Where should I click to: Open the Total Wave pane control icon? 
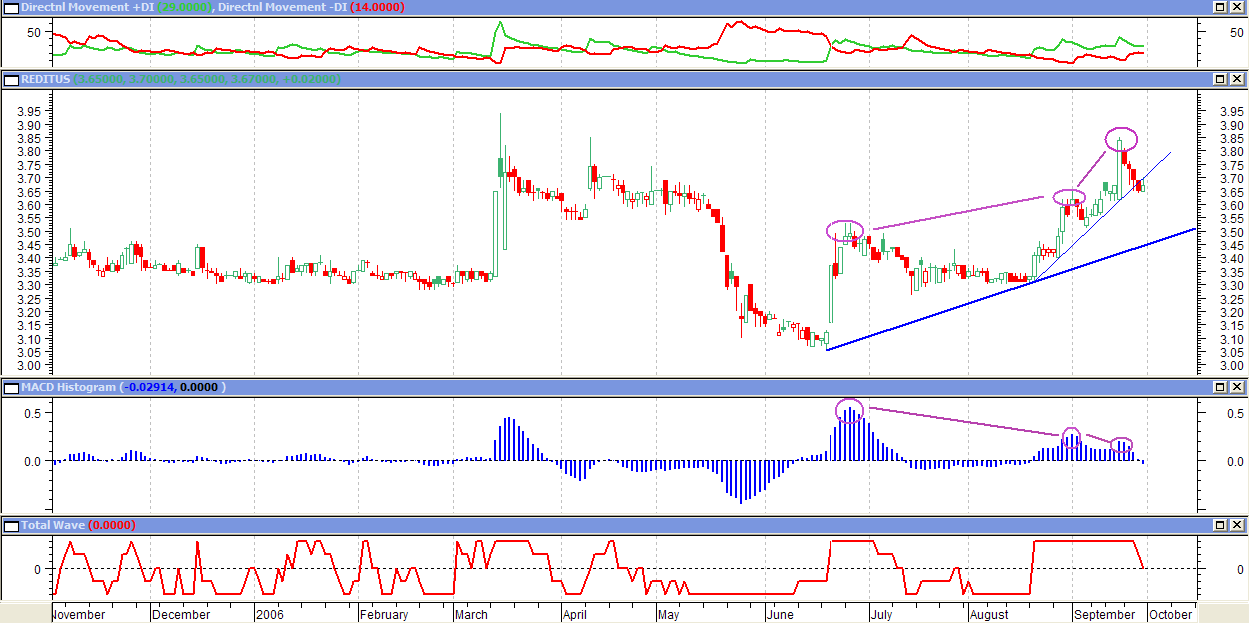(x=11, y=525)
